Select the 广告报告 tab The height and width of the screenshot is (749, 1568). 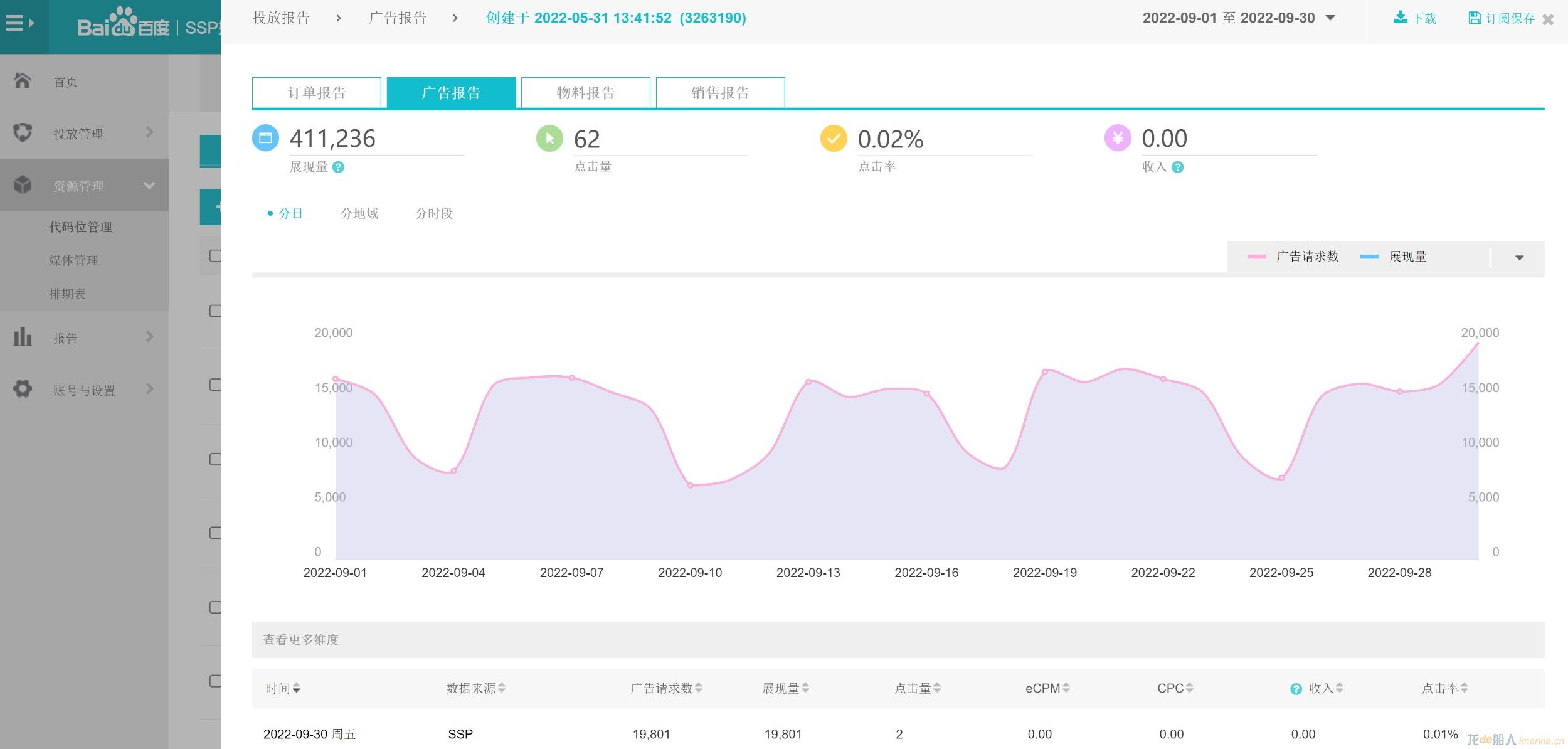click(452, 93)
